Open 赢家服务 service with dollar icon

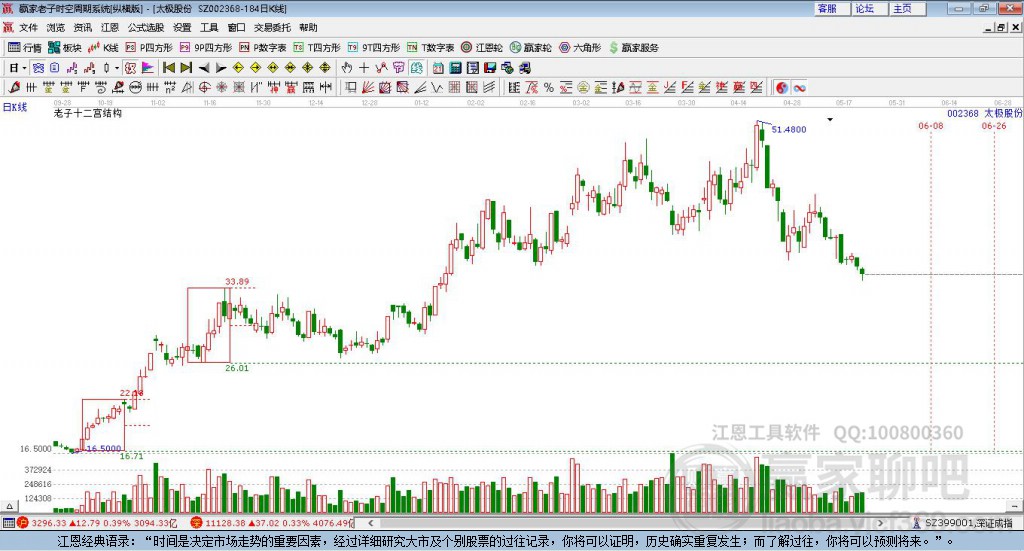point(633,48)
